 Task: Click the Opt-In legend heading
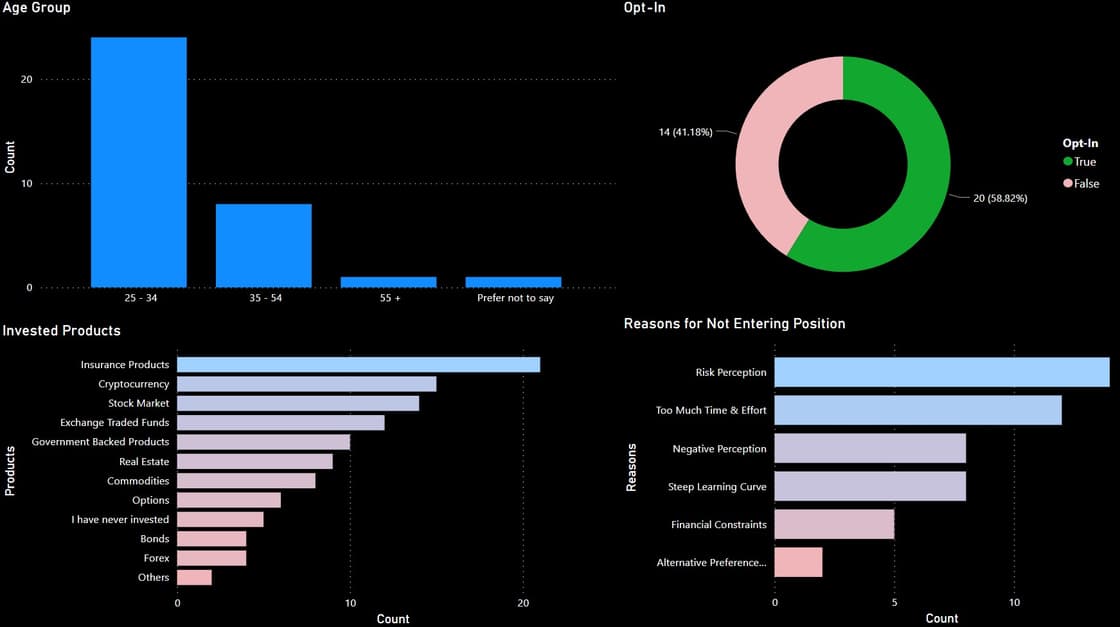(x=1080, y=143)
